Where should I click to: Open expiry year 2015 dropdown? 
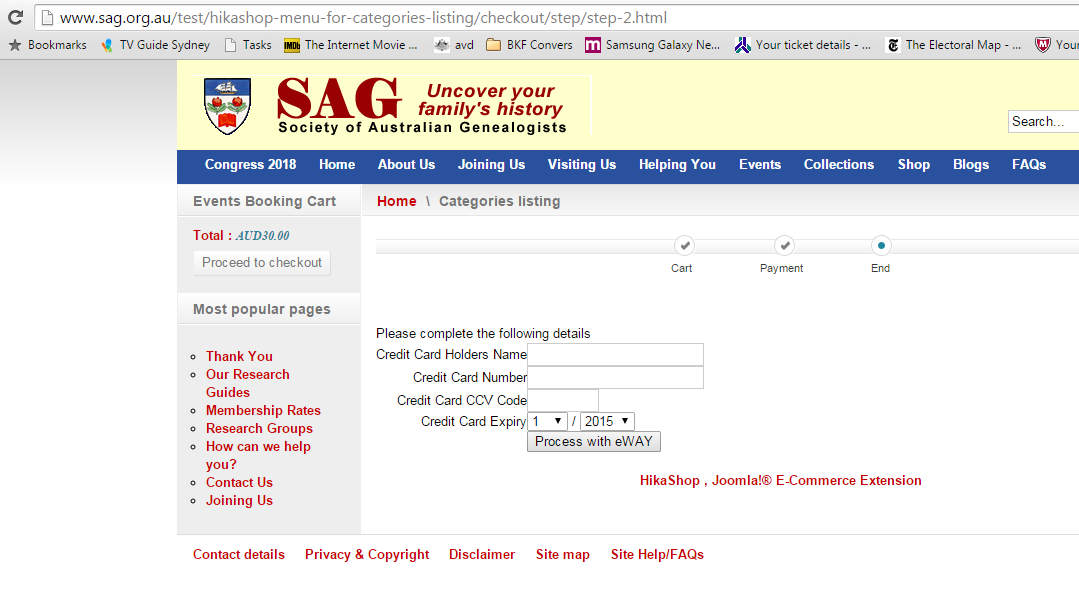607,421
